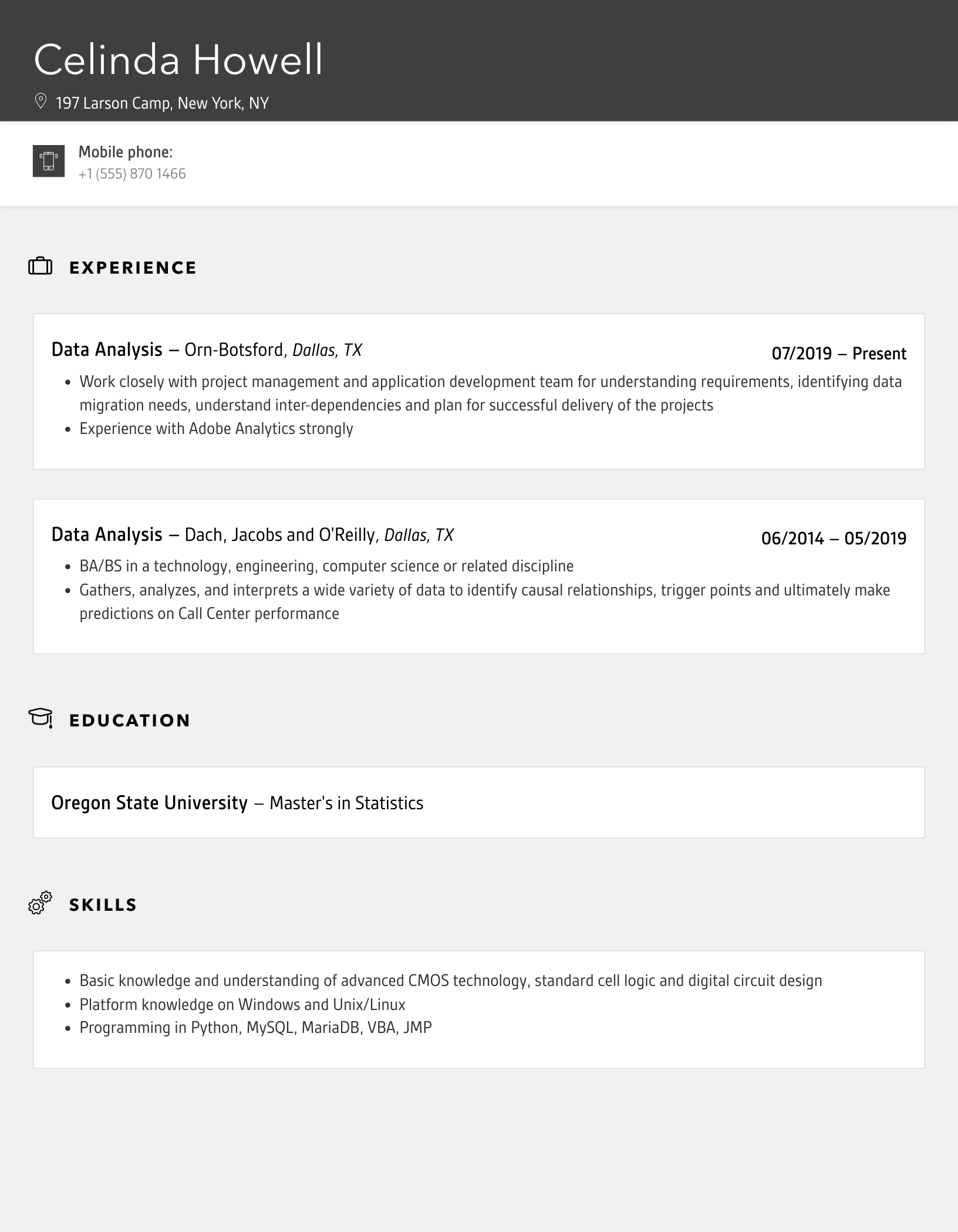Click the Dach, Jacobs and O'Reilly entry
This screenshot has width=958, height=1232.
click(x=252, y=535)
